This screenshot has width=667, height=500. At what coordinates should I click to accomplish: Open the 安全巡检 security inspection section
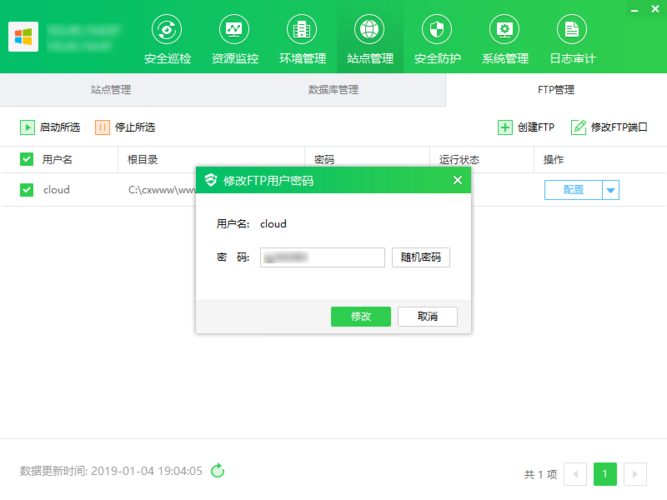(x=167, y=39)
